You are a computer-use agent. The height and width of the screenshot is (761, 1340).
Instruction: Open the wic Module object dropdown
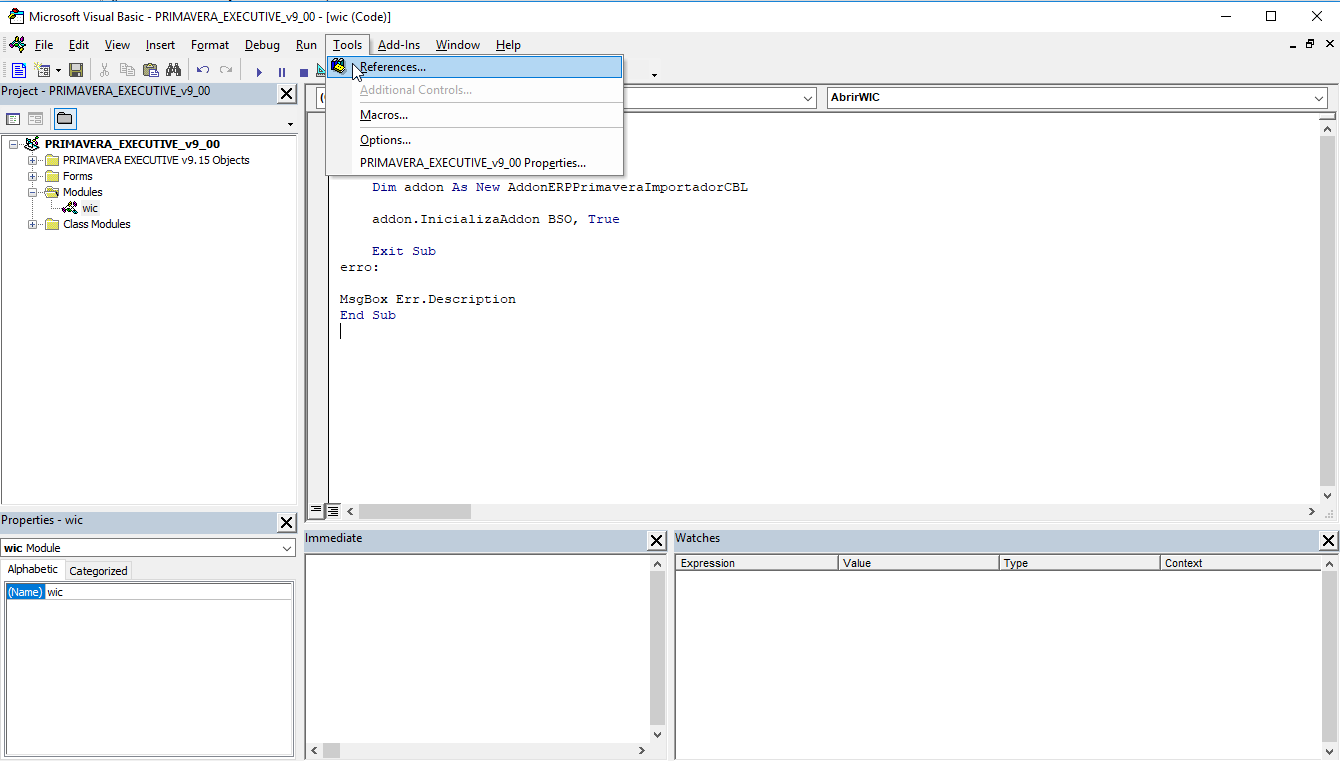point(286,548)
